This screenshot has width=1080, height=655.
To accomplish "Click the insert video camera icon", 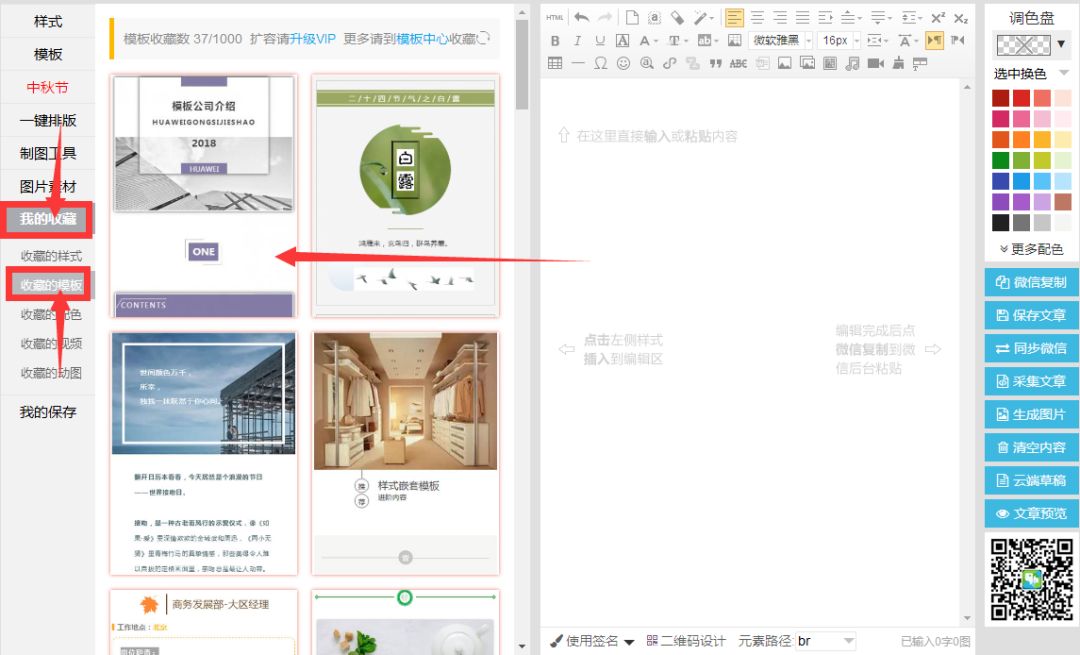I will point(875,63).
